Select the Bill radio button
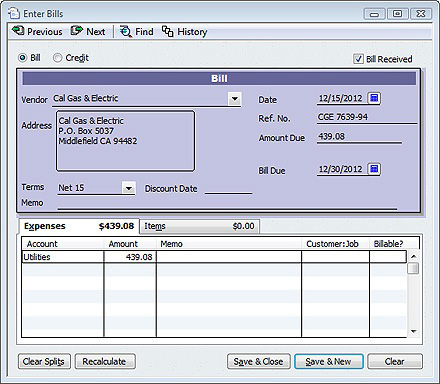The height and width of the screenshot is (384, 440). pyautogui.click(x=22, y=58)
